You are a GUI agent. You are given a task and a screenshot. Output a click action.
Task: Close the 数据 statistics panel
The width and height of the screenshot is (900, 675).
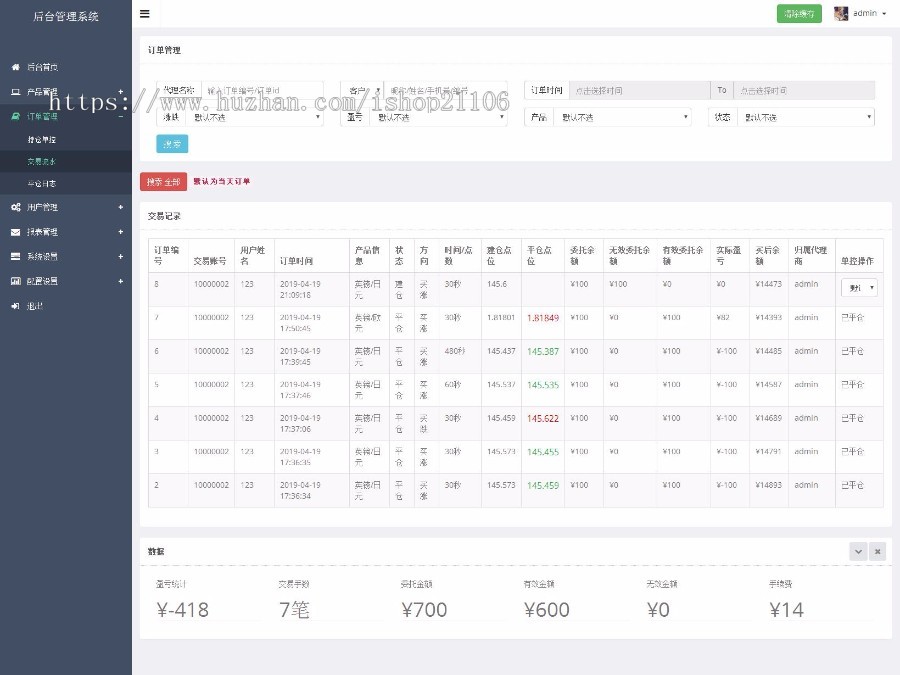coord(878,552)
